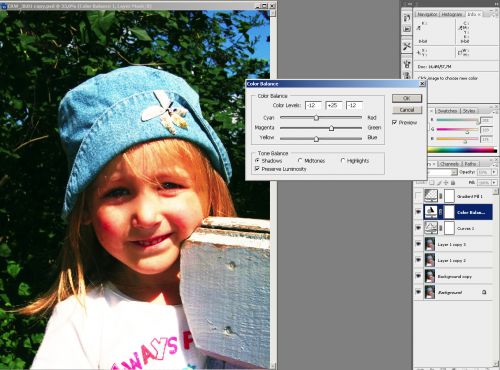This screenshot has height=370, width=500.
Task: Select Layer 1 copy 2 thumbnail
Action: [430, 260]
